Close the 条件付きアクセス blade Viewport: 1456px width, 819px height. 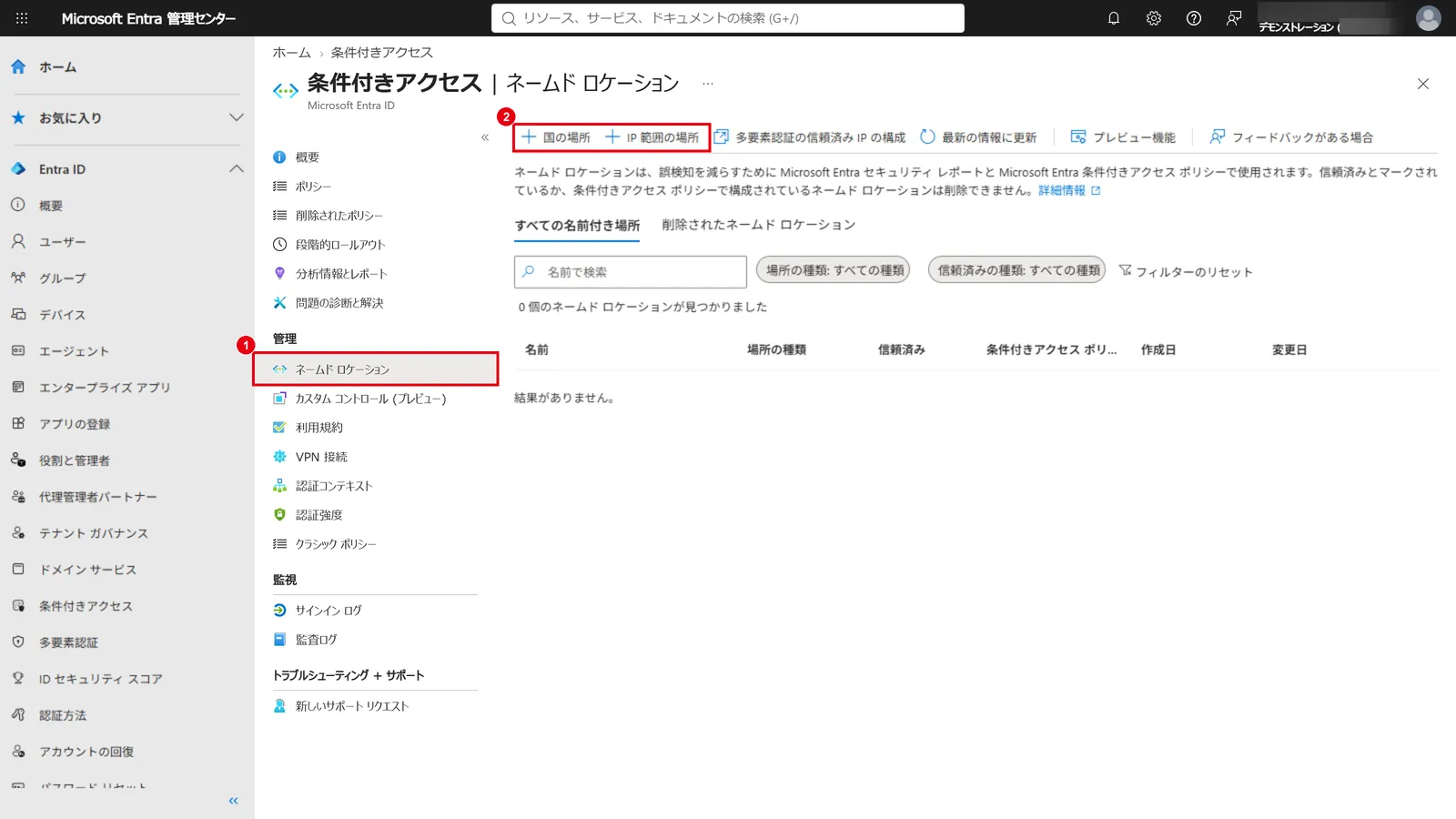[x=1423, y=84]
